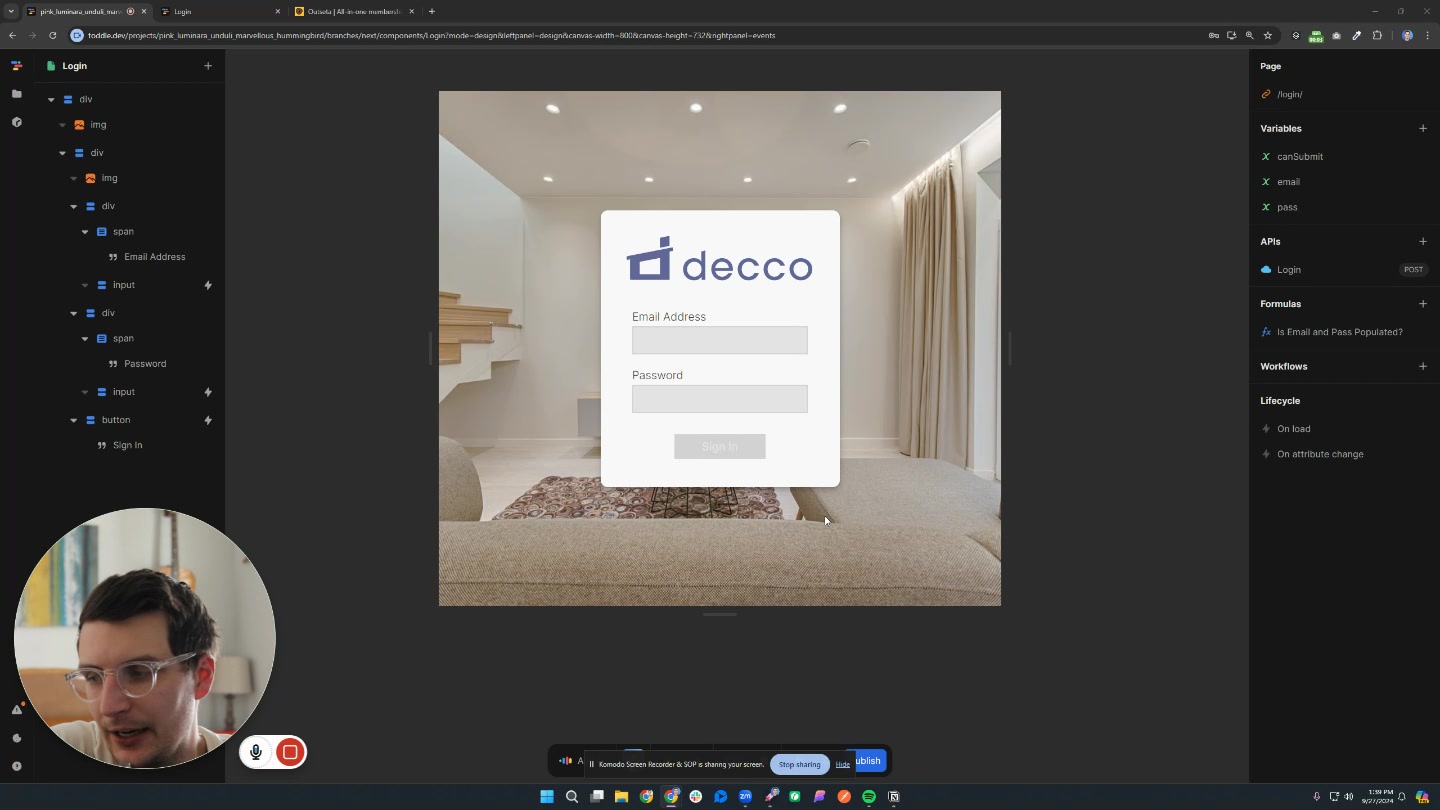The height and width of the screenshot is (810, 1440).
Task: Add a new formula with plus icon
Action: coord(1423,304)
